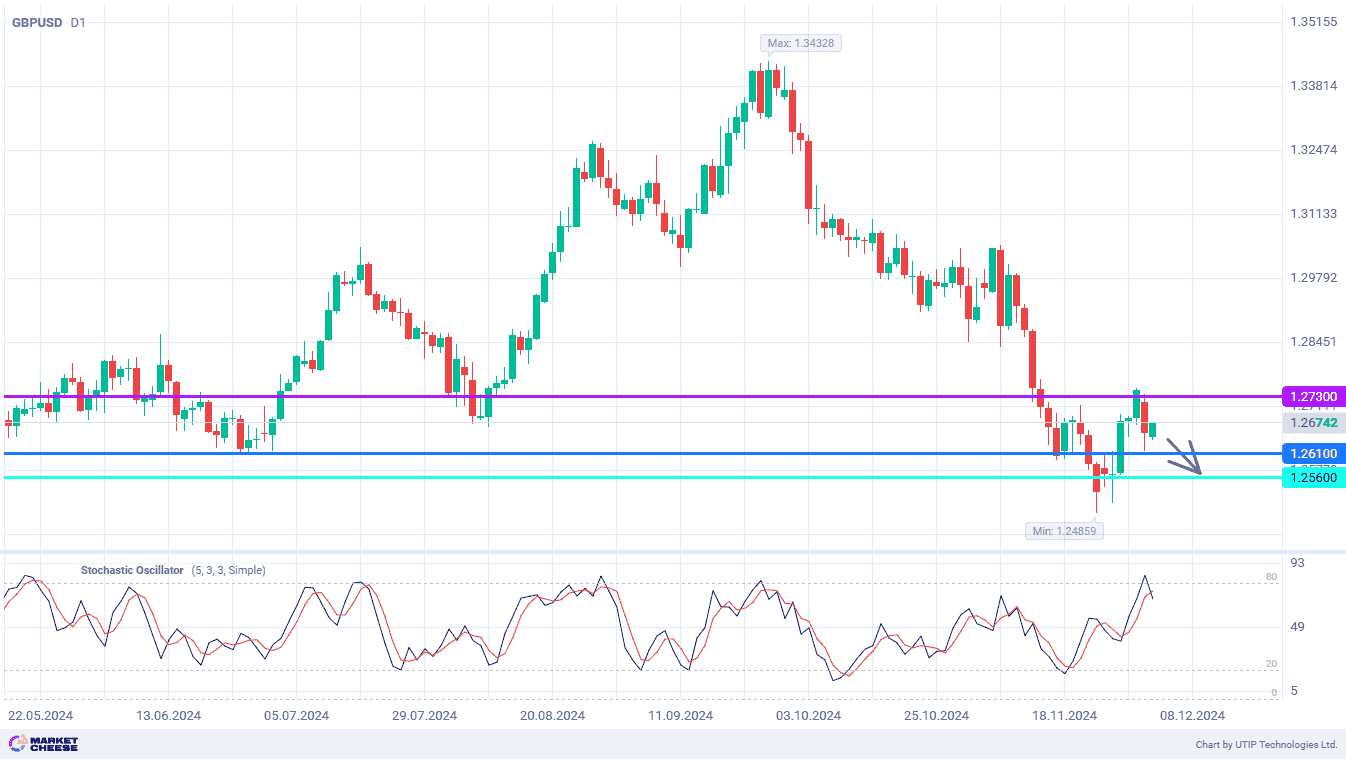Click the Chart by UTIP Technologies Ltd. credit

pos(1266,745)
